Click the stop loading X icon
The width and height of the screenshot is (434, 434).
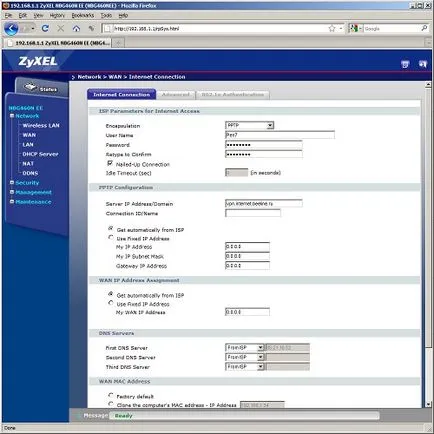point(61,29)
